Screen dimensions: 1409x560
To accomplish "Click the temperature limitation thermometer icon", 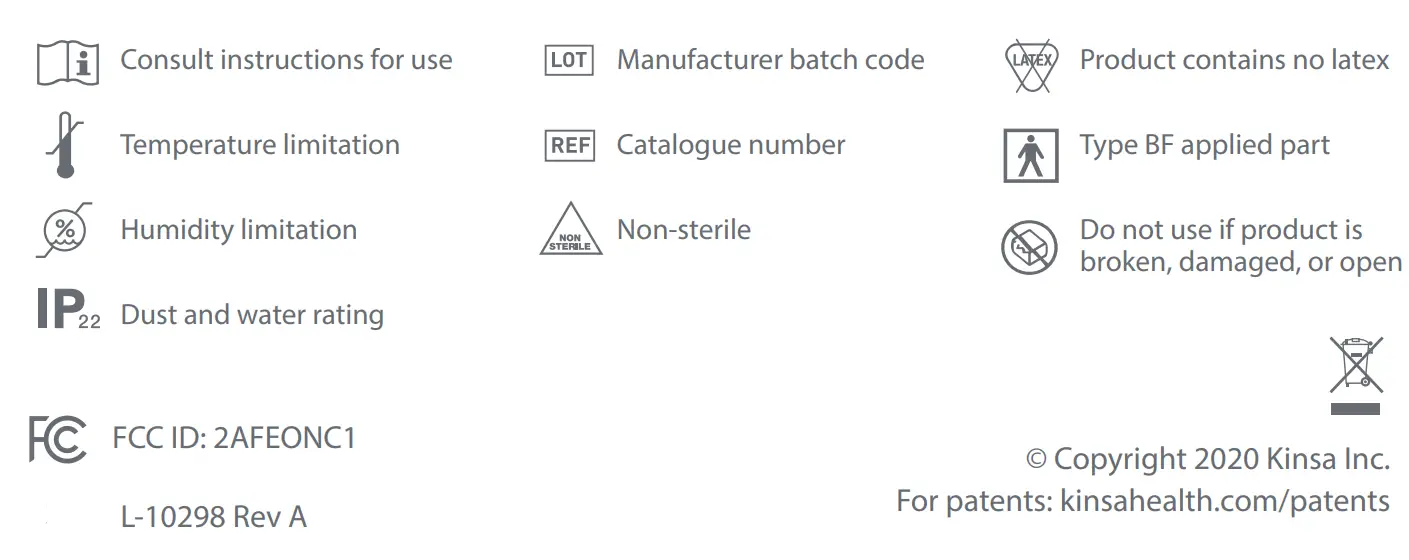I will pos(65,146).
